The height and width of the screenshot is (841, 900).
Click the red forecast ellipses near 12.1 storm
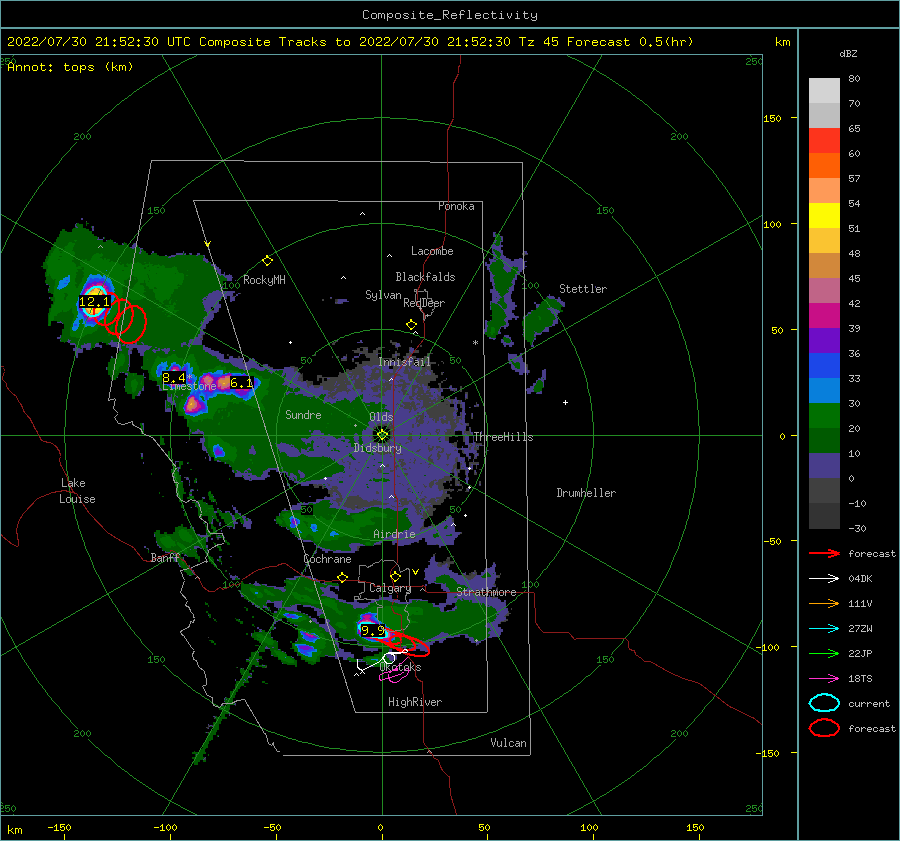tap(121, 317)
